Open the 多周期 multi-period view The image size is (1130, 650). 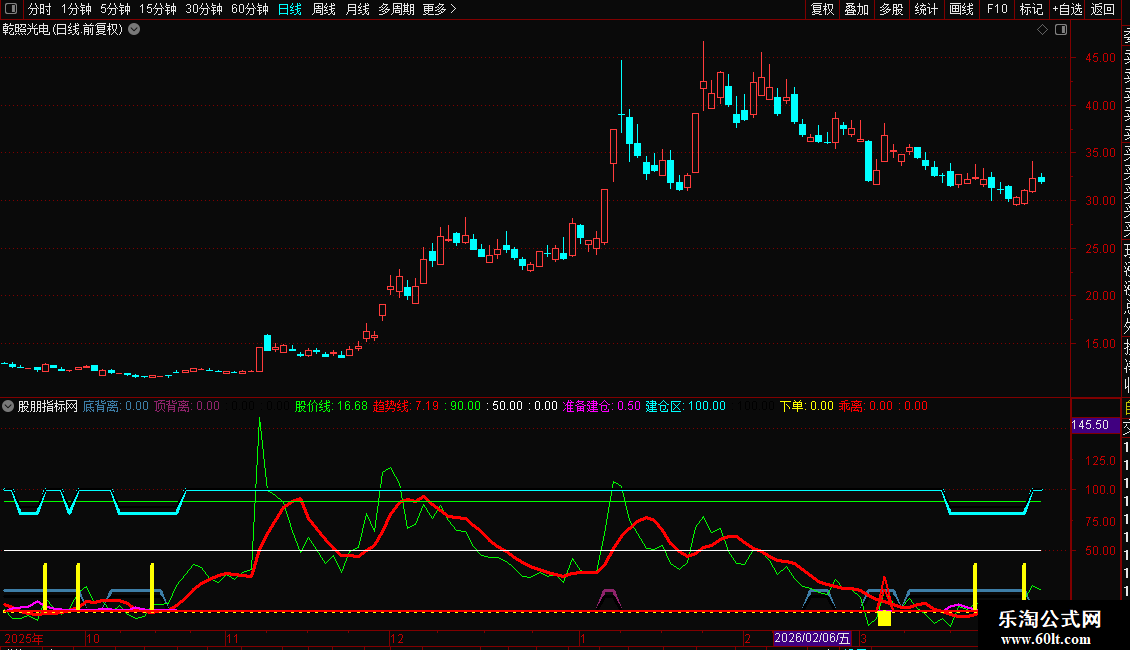pos(396,9)
